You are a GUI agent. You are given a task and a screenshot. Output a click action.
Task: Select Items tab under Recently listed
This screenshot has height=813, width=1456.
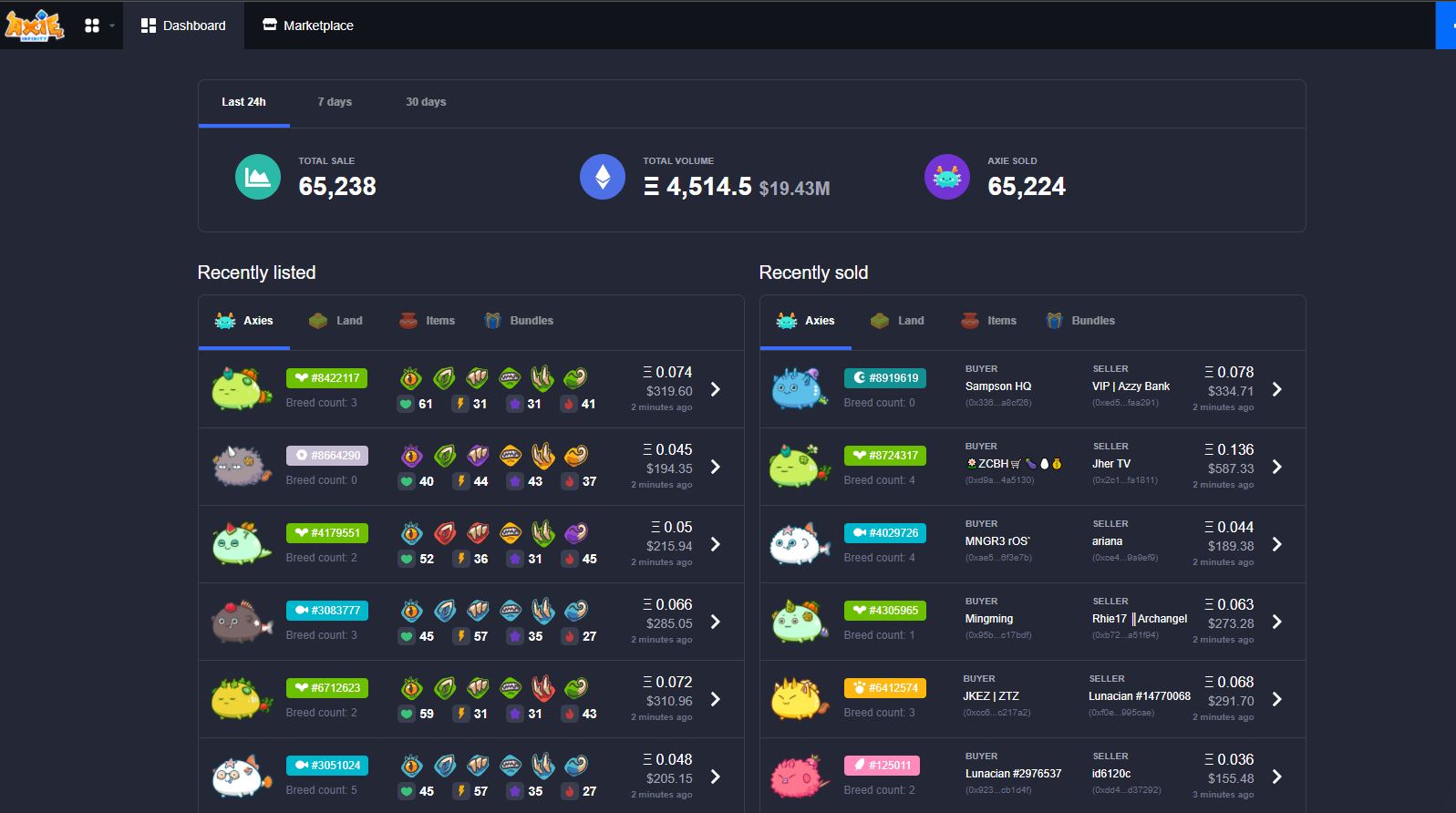(427, 321)
